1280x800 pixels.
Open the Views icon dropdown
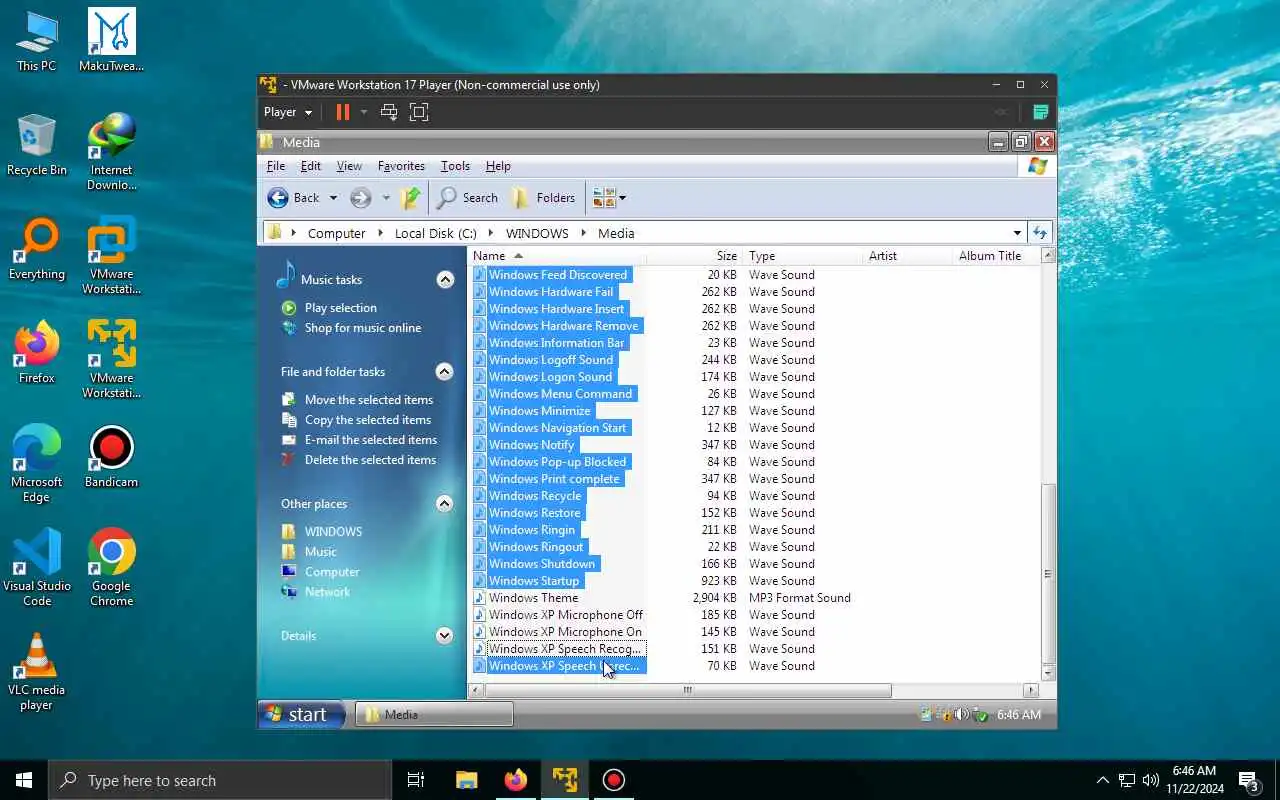[x=609, y=198]
